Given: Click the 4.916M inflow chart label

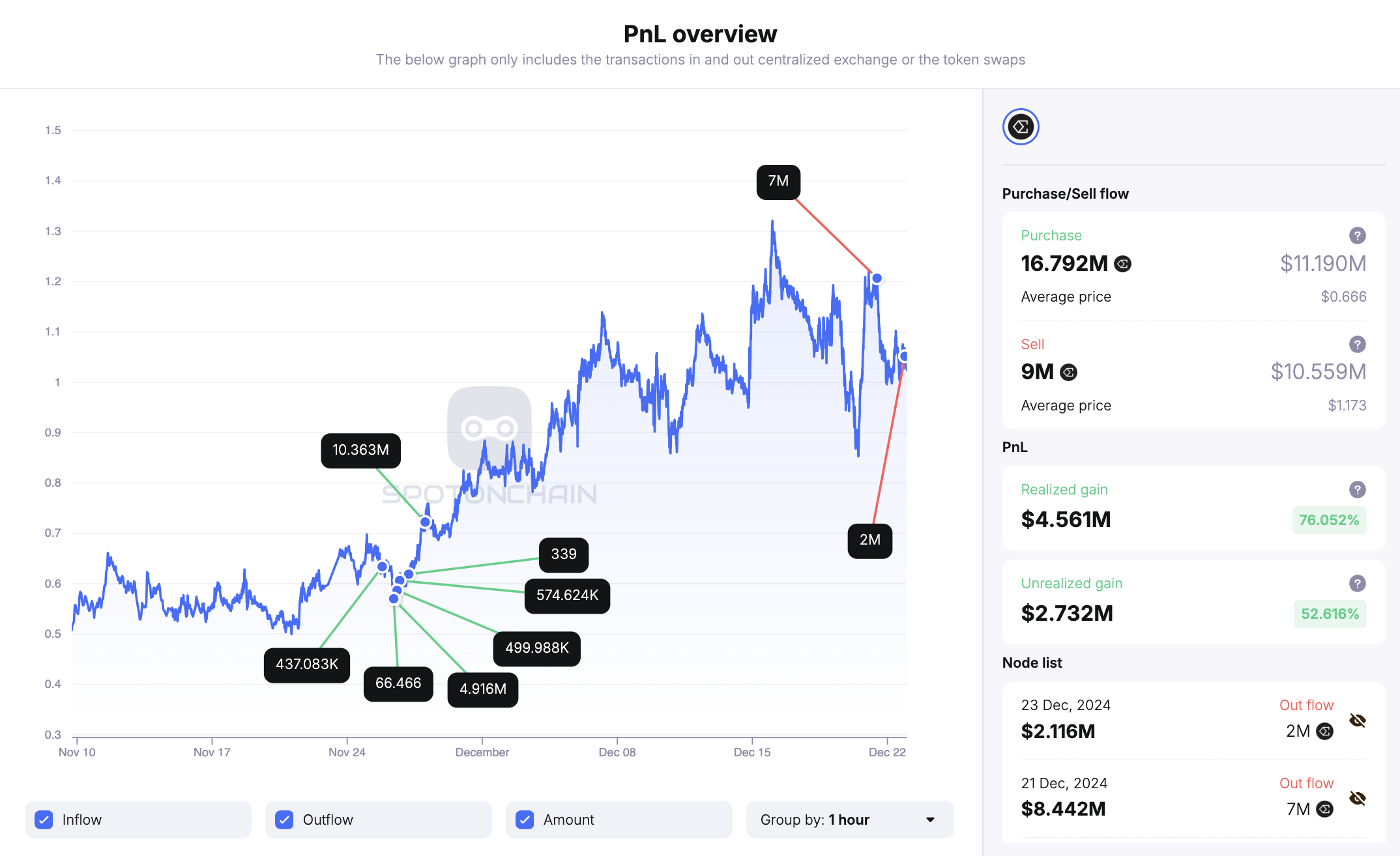Looking at the screenshot, I should (482, 689).
